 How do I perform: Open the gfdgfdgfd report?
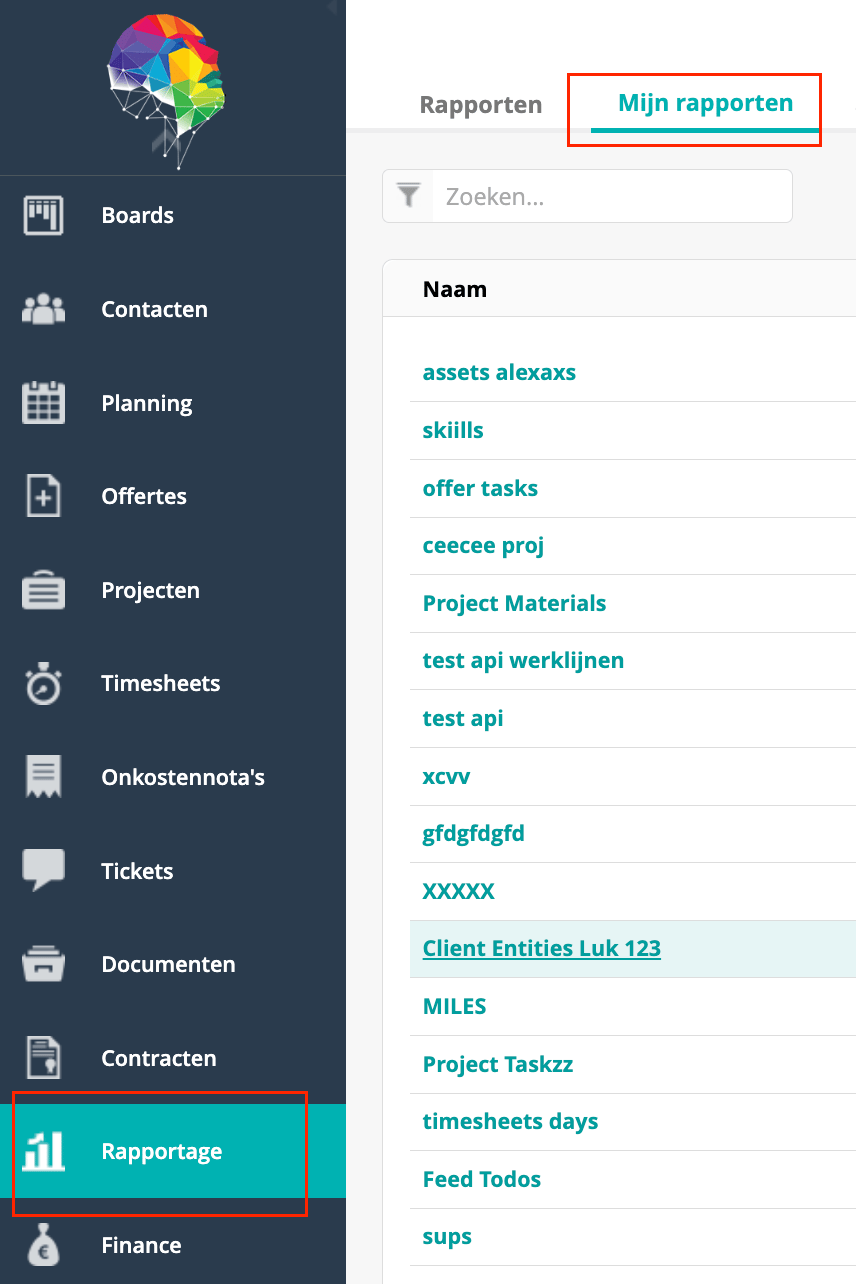(473, 834)
